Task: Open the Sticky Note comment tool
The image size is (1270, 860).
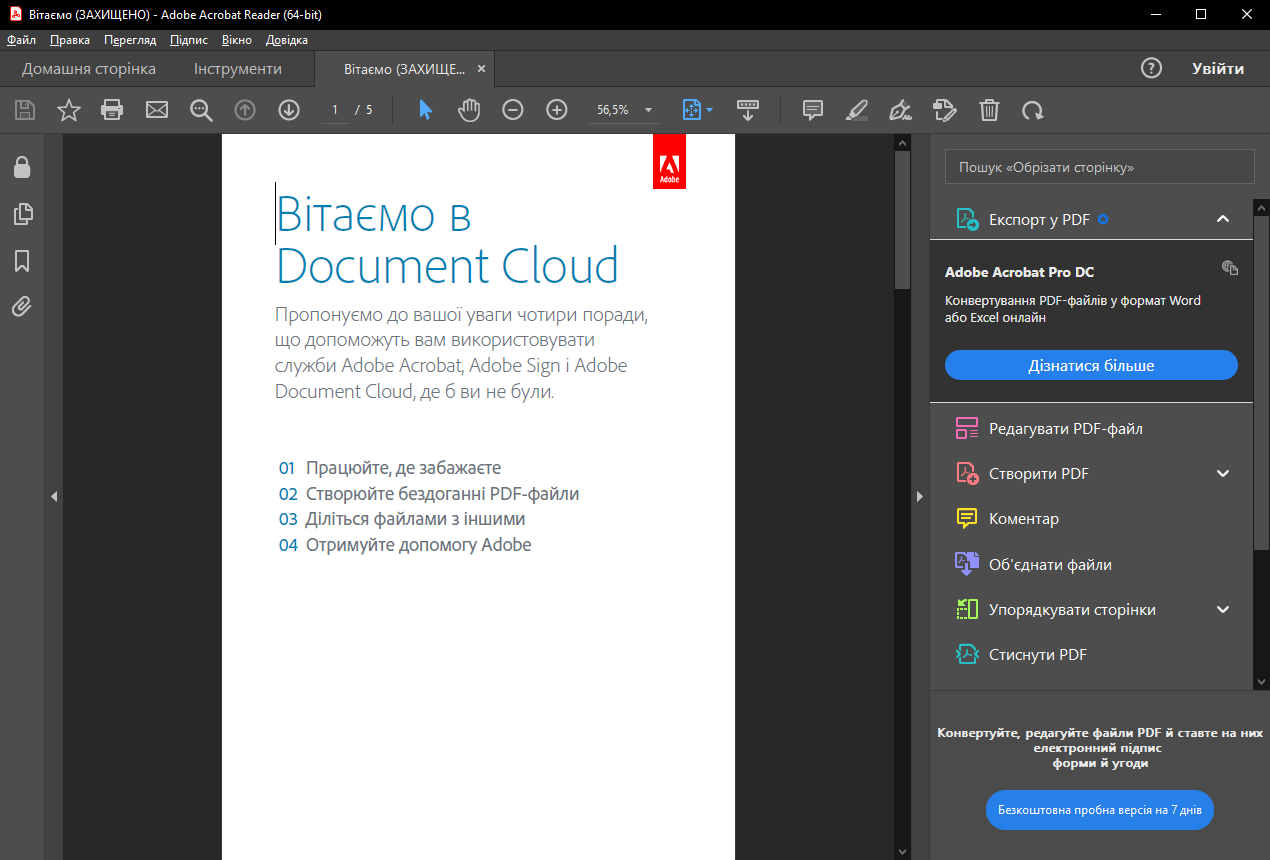Action: tap(812, 110)
